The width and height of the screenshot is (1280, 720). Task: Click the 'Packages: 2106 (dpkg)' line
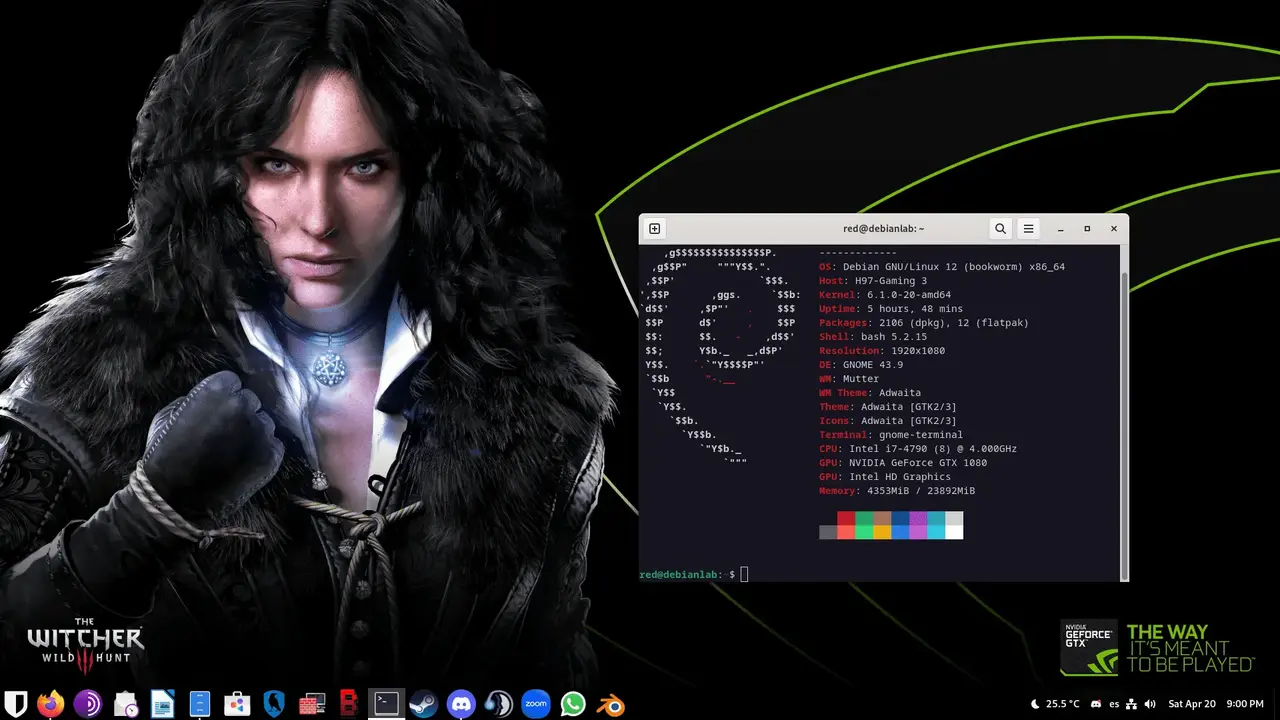(x=924, y=323)
